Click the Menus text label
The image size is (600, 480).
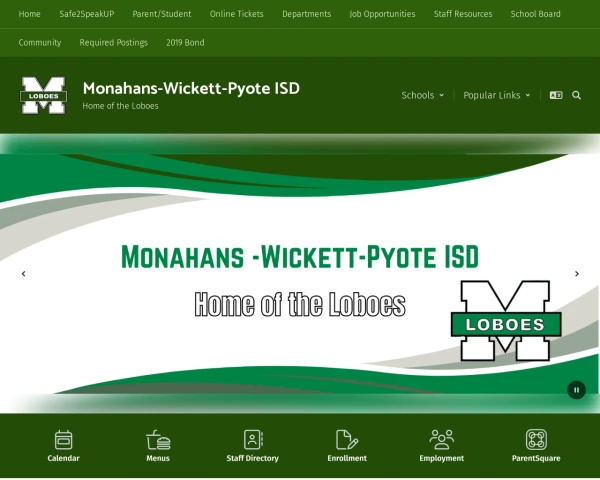pos(158,458)
